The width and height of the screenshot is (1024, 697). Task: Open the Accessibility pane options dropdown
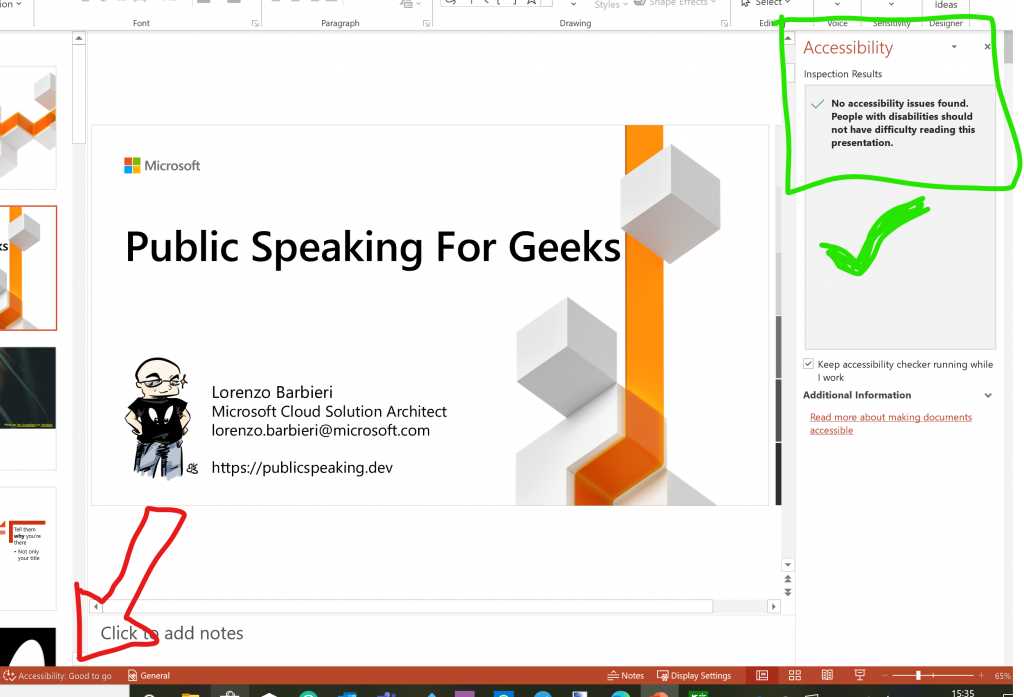(x=954, y=47)
